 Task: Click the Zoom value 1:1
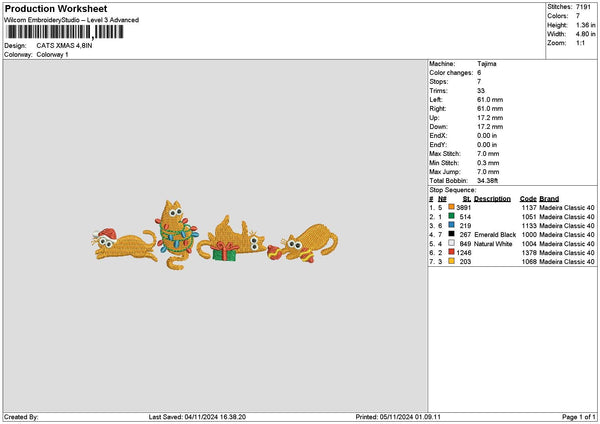[580, 43]
